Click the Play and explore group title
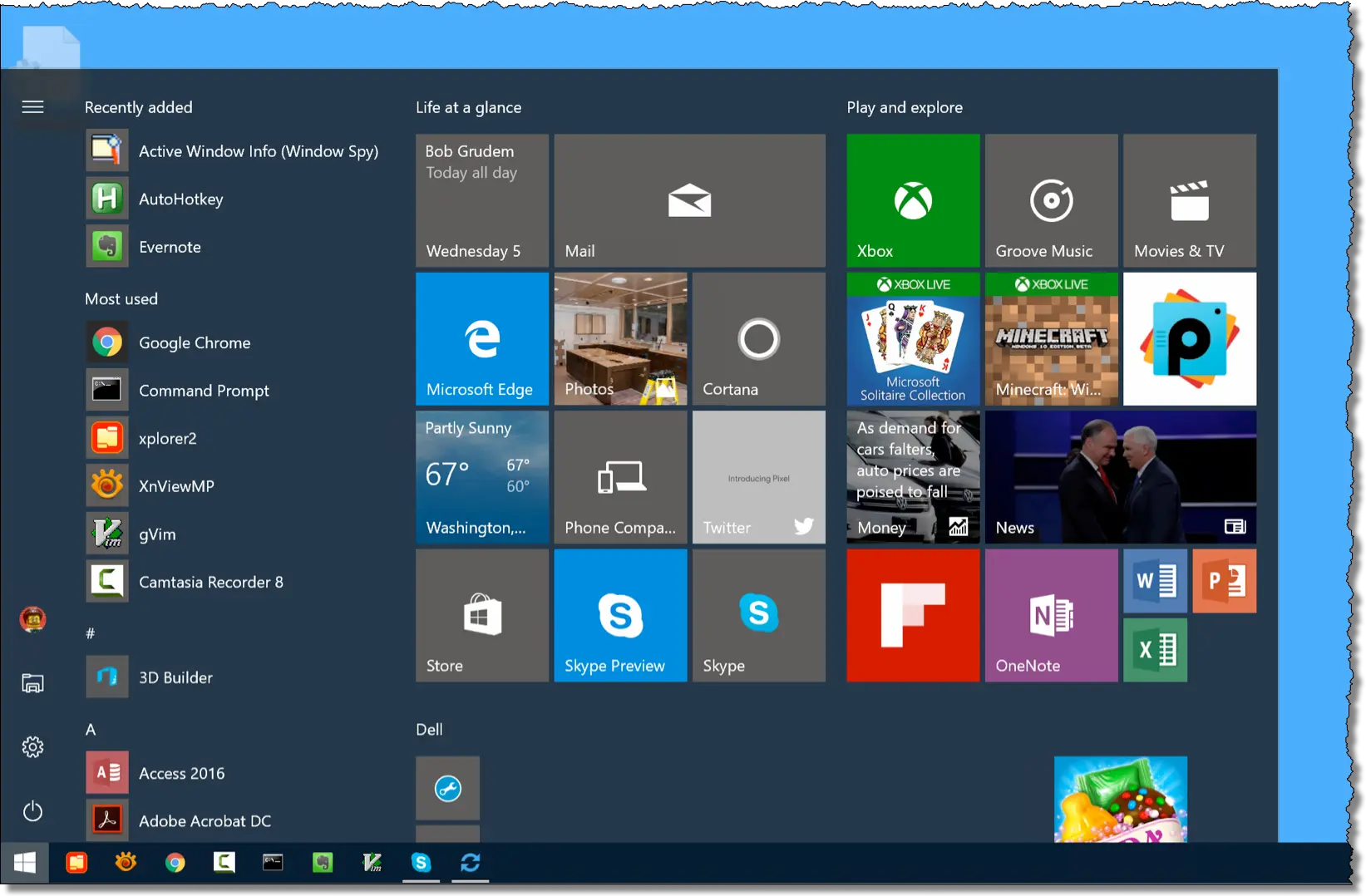Image resolution: width=1366 pixels, height=896 pixels. tap(905, 107)
